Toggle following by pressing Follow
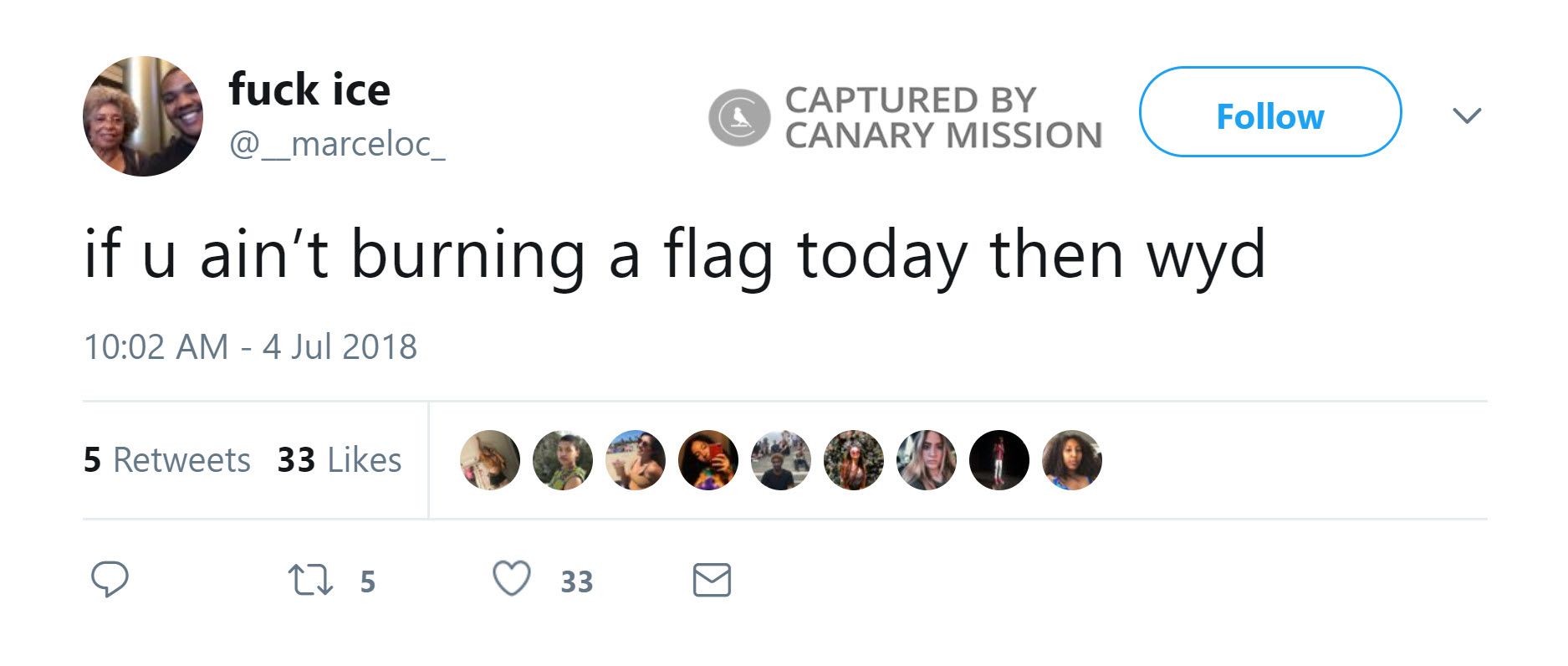Image resolution: width=1568 pixels, height=666 pixels. point(1270,116)
